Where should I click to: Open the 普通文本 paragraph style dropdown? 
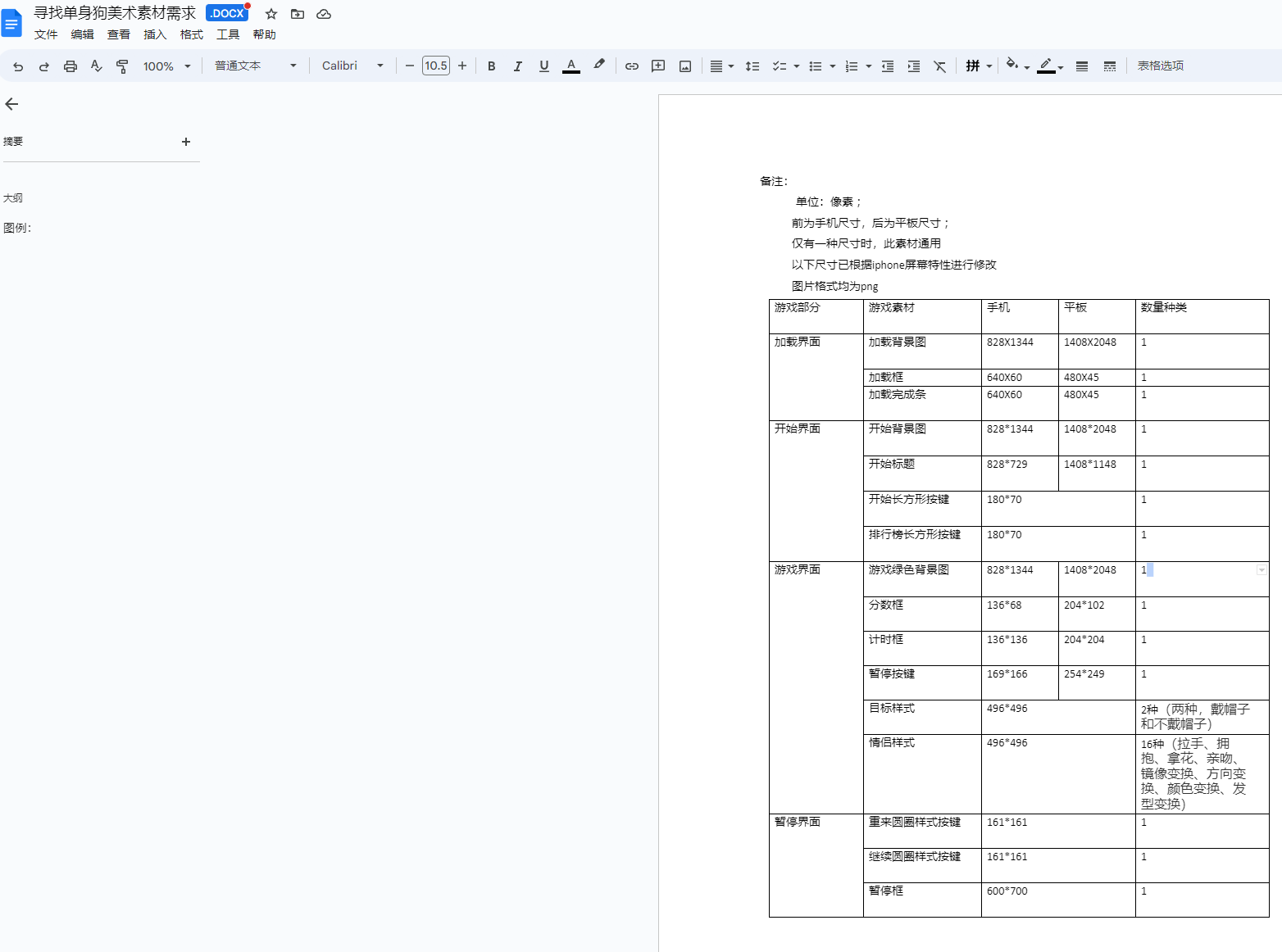tap(256, 66)
